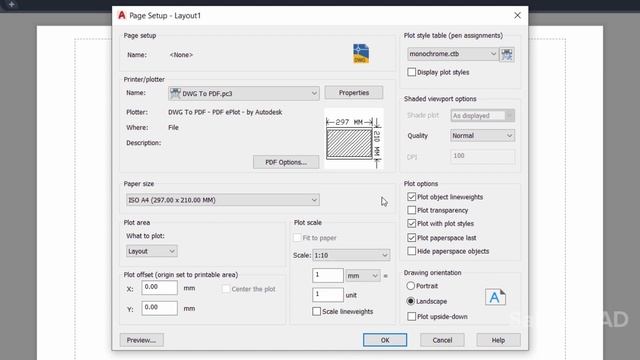Click the scale mm value field
The height and width of the screenshot is (360, 640).
tap(328, 276)
